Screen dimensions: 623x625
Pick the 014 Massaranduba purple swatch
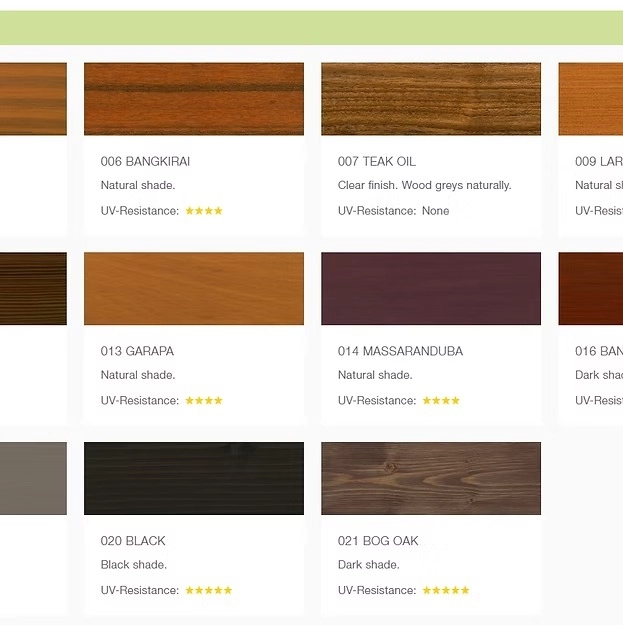[x=431, y=288]
